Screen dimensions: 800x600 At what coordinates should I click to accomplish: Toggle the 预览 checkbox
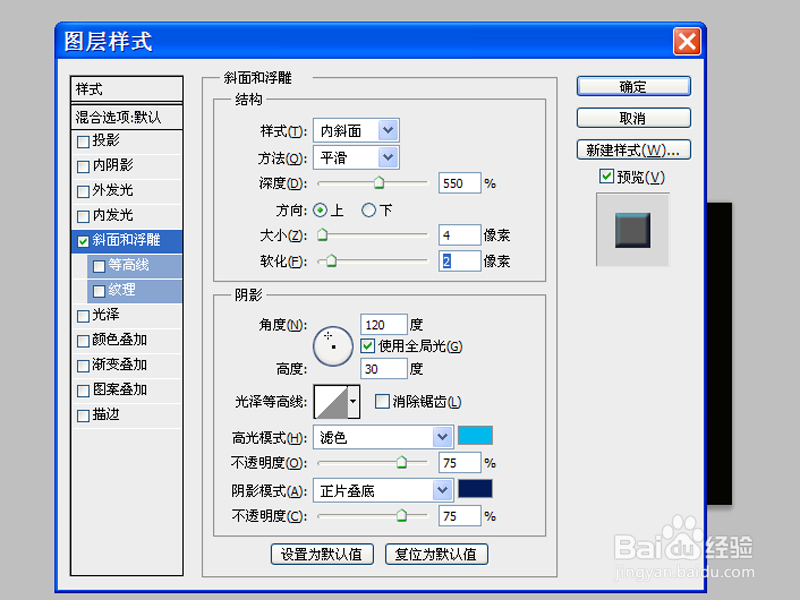(x=606, y=177)
